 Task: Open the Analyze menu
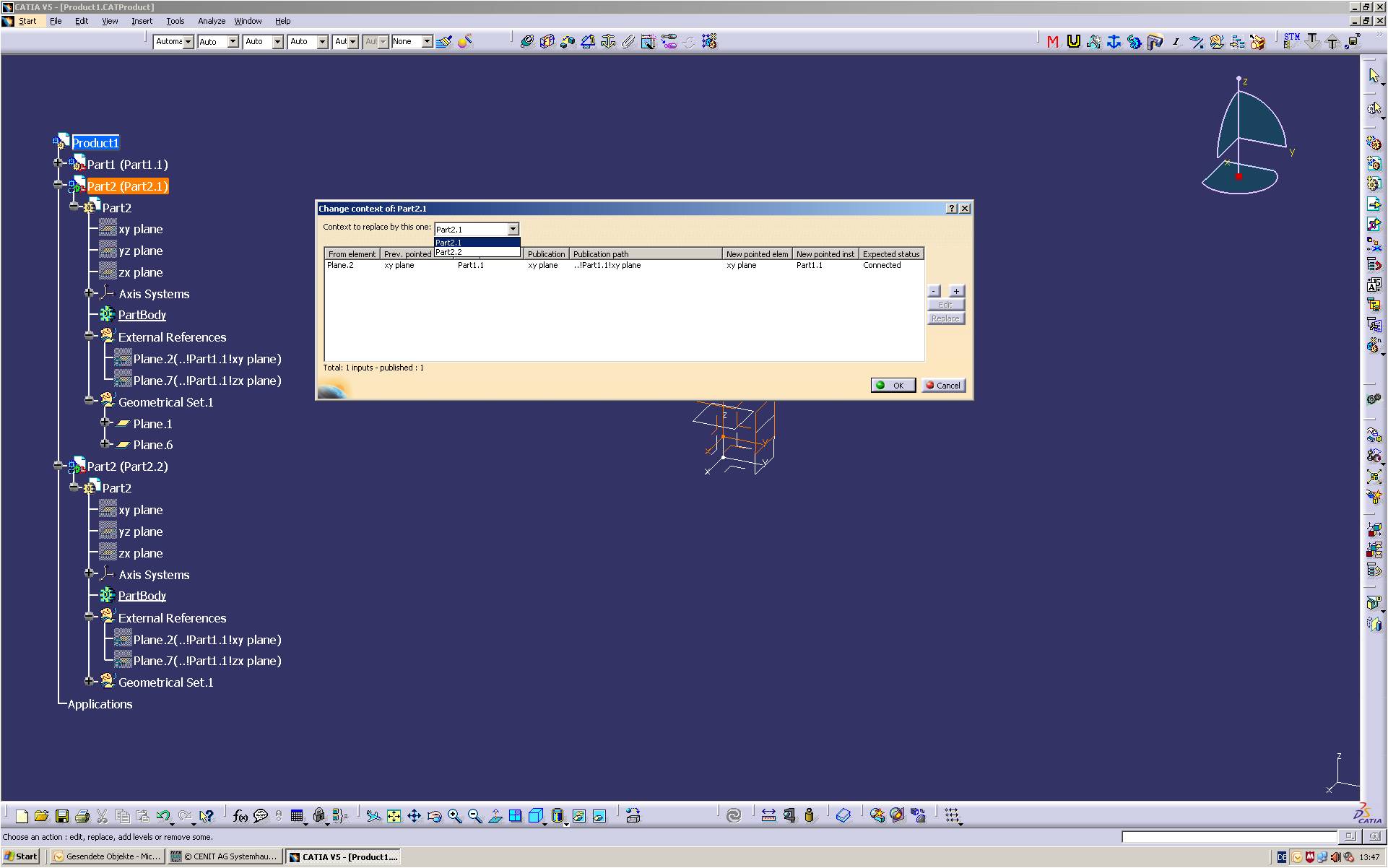212,21
